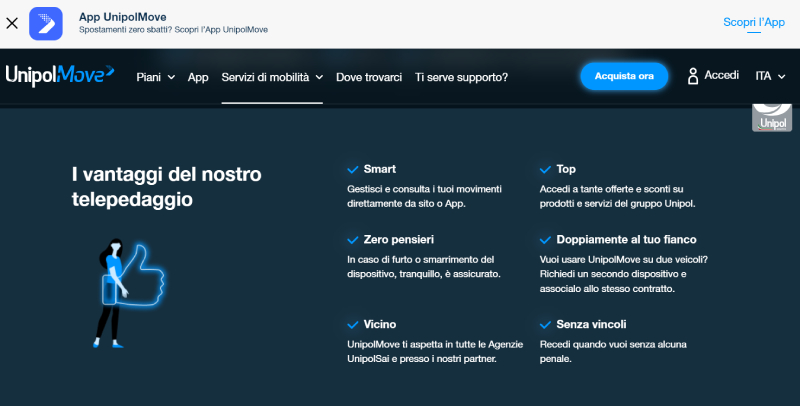Click text 'Vuoi usare UnipolMove su due veicoli?'
This screenshot has height=406, width=800.
(624, 260)
